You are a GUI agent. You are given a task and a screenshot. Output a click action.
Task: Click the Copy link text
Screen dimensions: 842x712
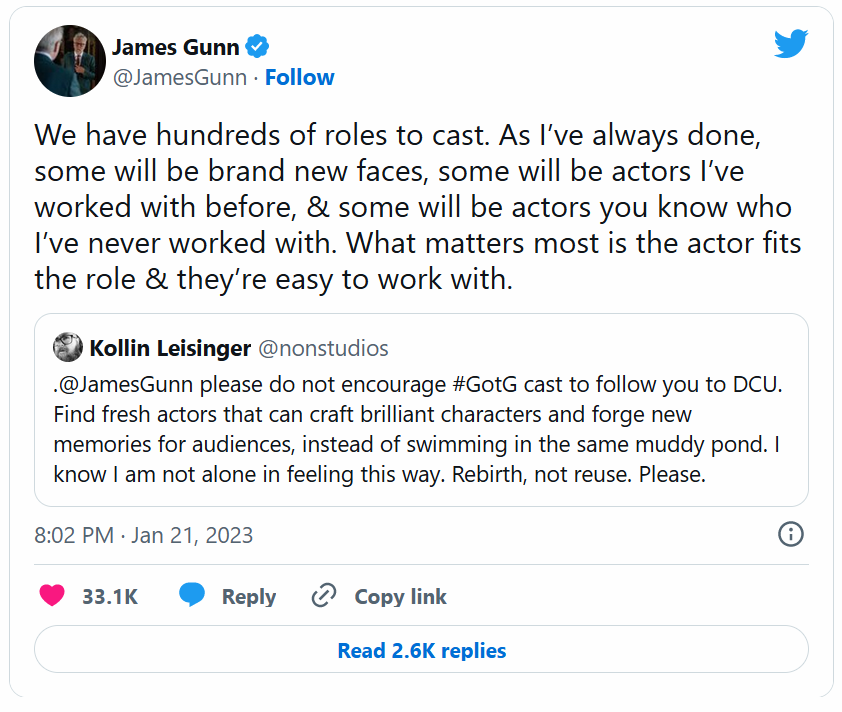(x=400, y=597)
